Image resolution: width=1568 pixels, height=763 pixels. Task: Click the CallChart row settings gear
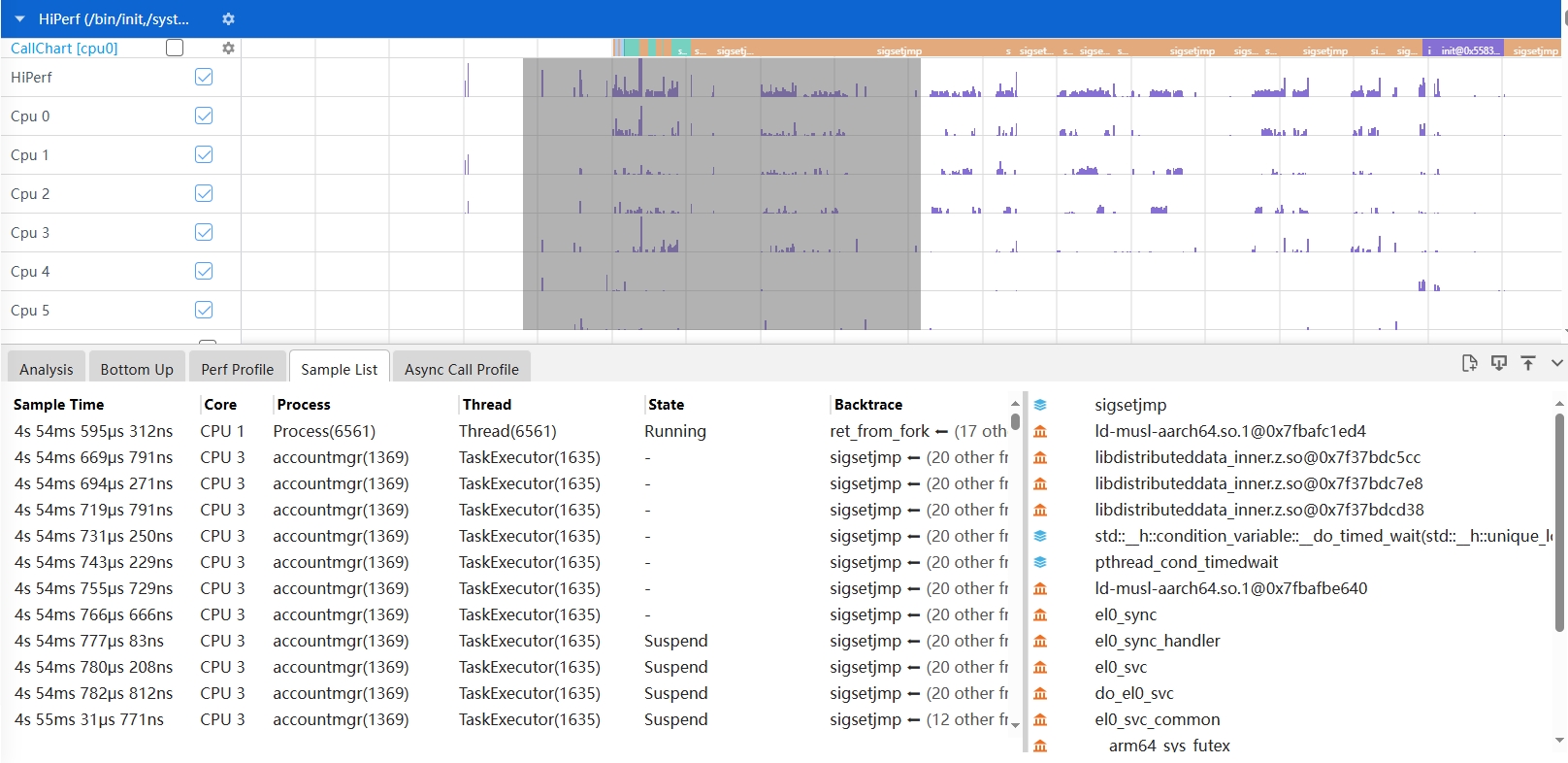pos(228,48)
